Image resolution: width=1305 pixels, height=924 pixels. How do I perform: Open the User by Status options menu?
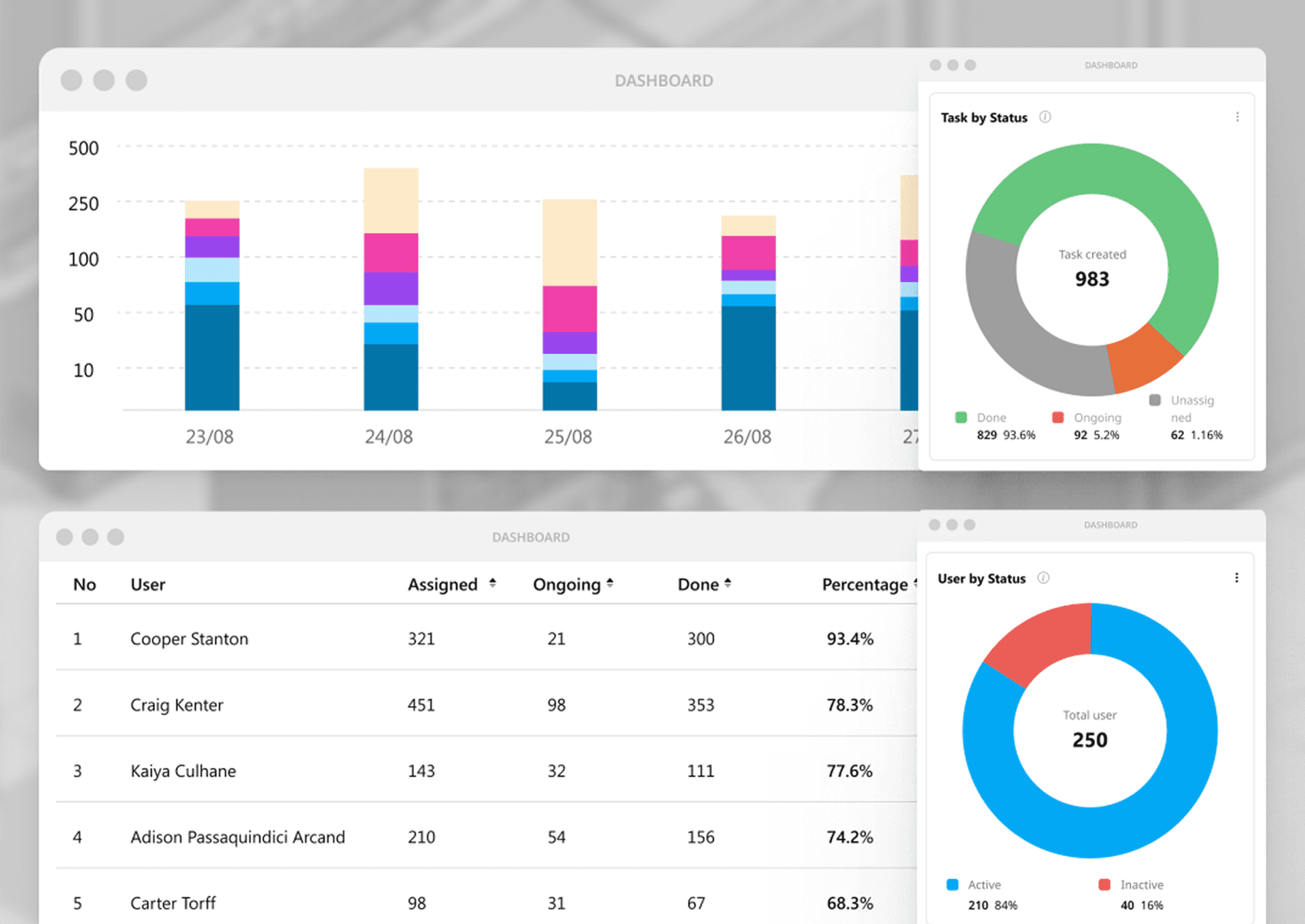1236,577
